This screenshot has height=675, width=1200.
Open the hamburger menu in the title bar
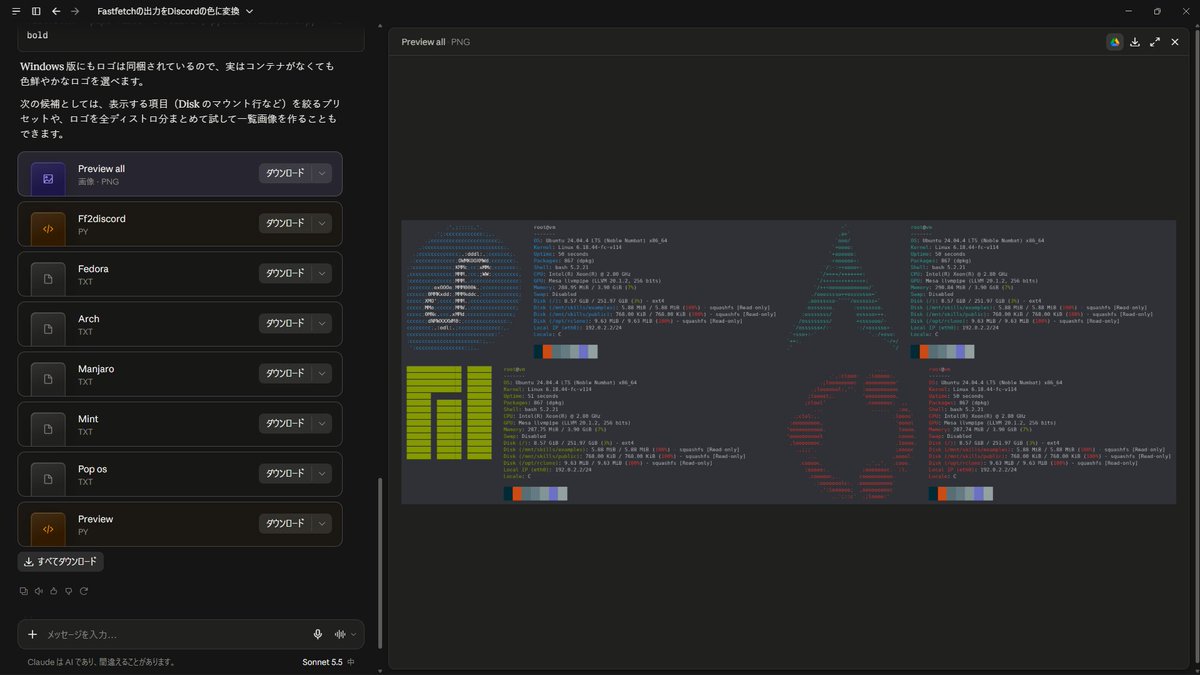click(15, 11)
